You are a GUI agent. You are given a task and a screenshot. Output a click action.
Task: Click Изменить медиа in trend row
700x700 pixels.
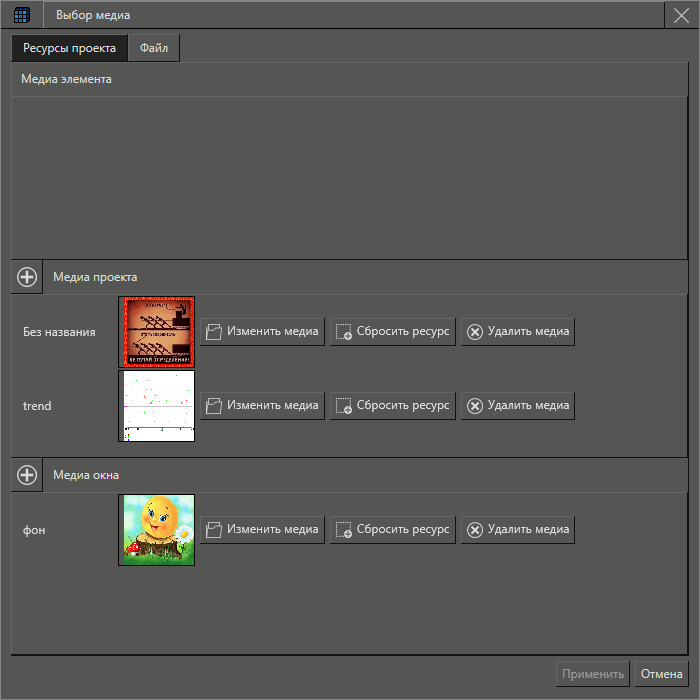263,406
